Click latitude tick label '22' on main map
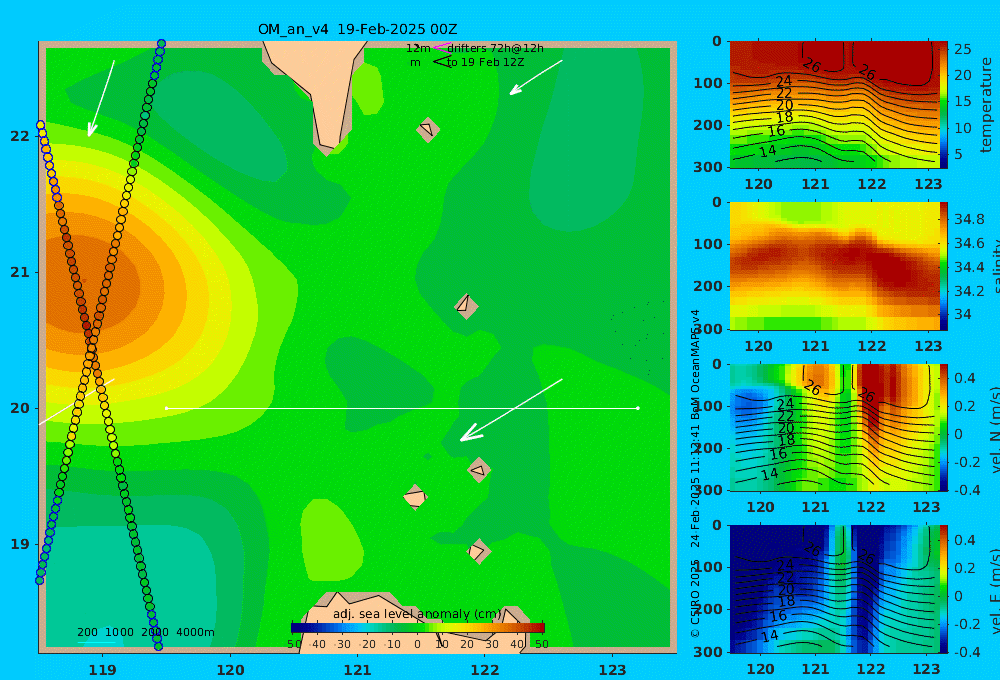This screenshot has width=1000, height=680. 20,136
